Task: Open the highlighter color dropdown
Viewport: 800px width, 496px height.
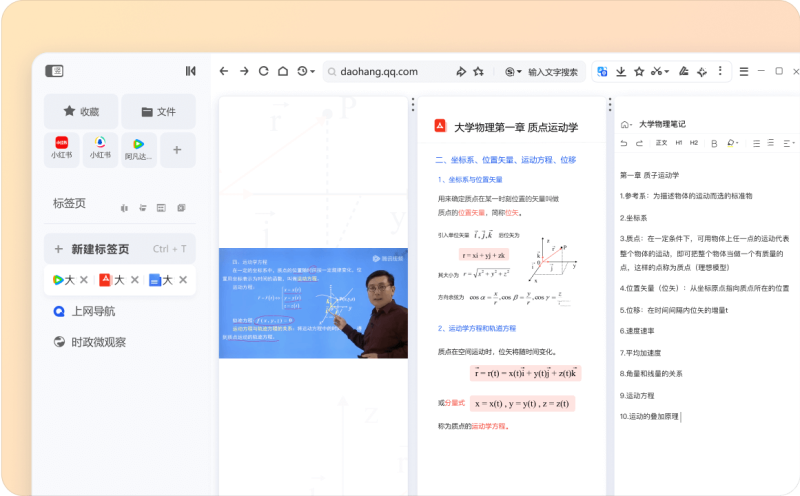Action: click(x=733, y=143)
